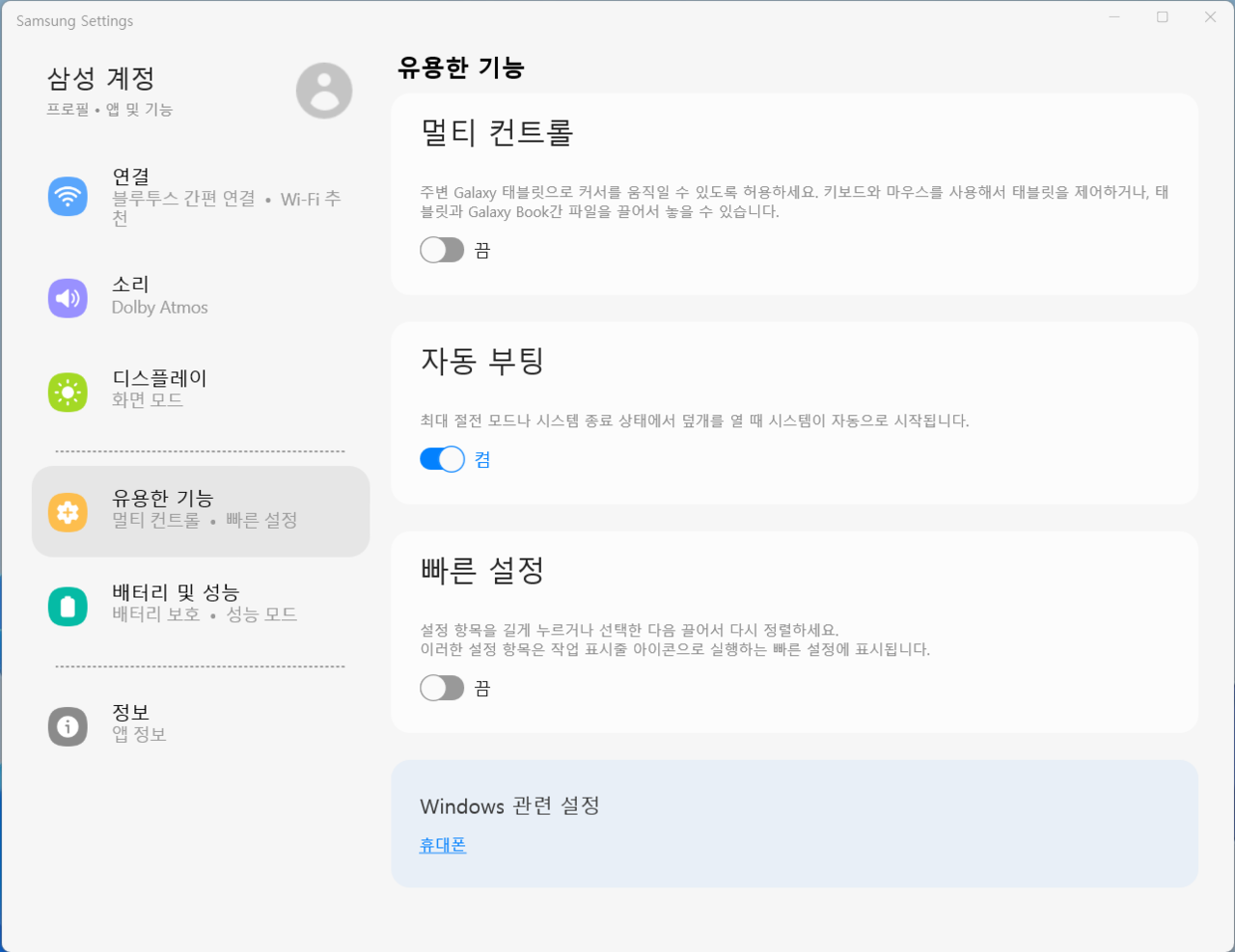Screen dimensions: 1235x952
Task: Turn off the 자동 부팅 switch
Action: click(442, 460)
